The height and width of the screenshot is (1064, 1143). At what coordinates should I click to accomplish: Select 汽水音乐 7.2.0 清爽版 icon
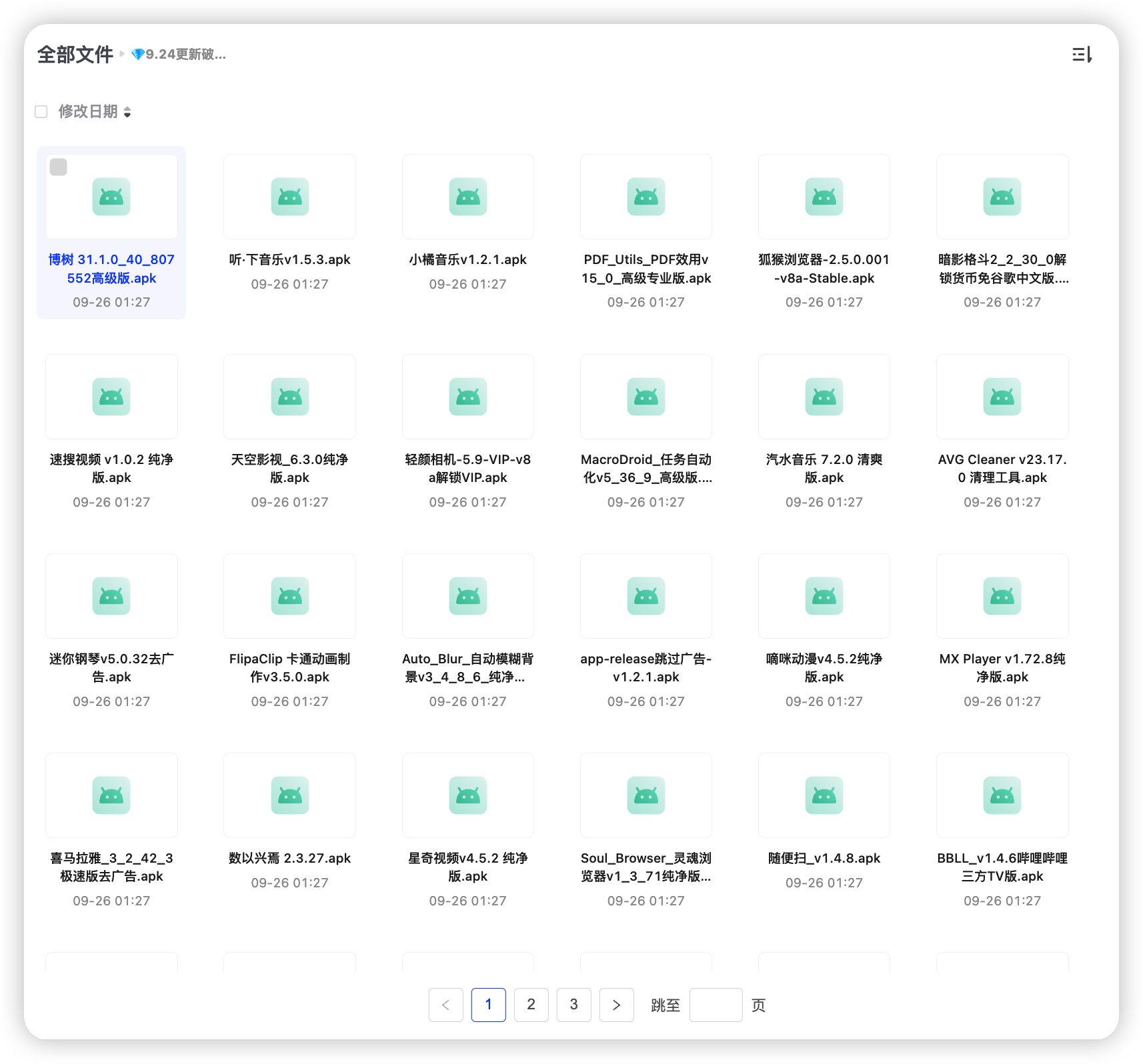coord(824,397)
